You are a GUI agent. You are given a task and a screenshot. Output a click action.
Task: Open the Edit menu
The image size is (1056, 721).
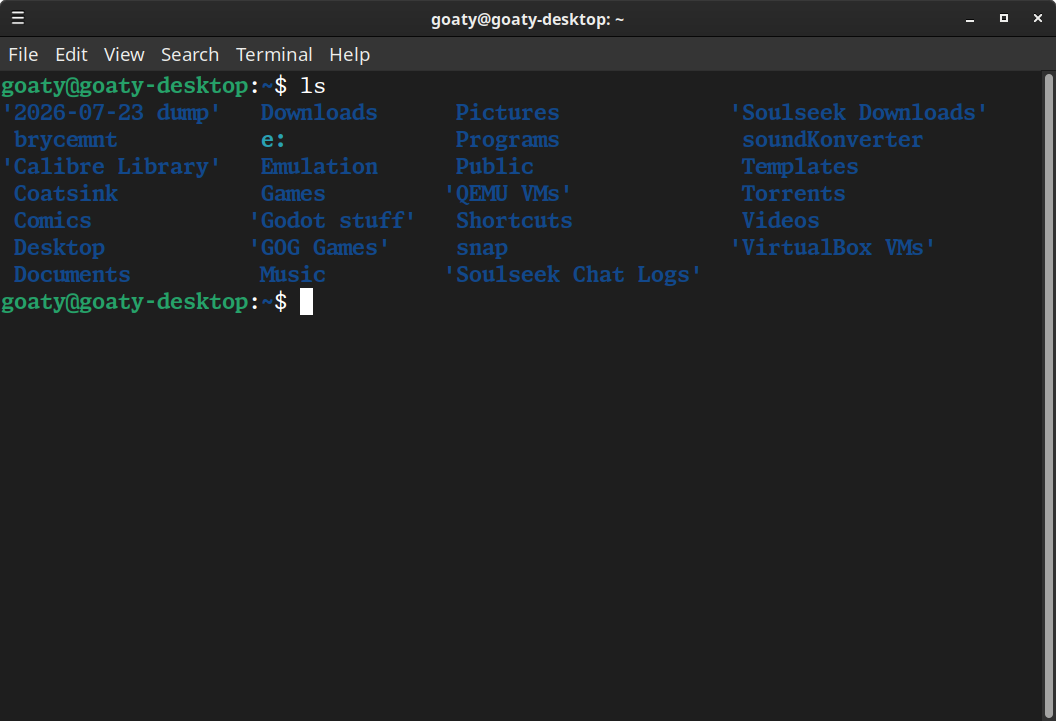(x=71, y=55)
